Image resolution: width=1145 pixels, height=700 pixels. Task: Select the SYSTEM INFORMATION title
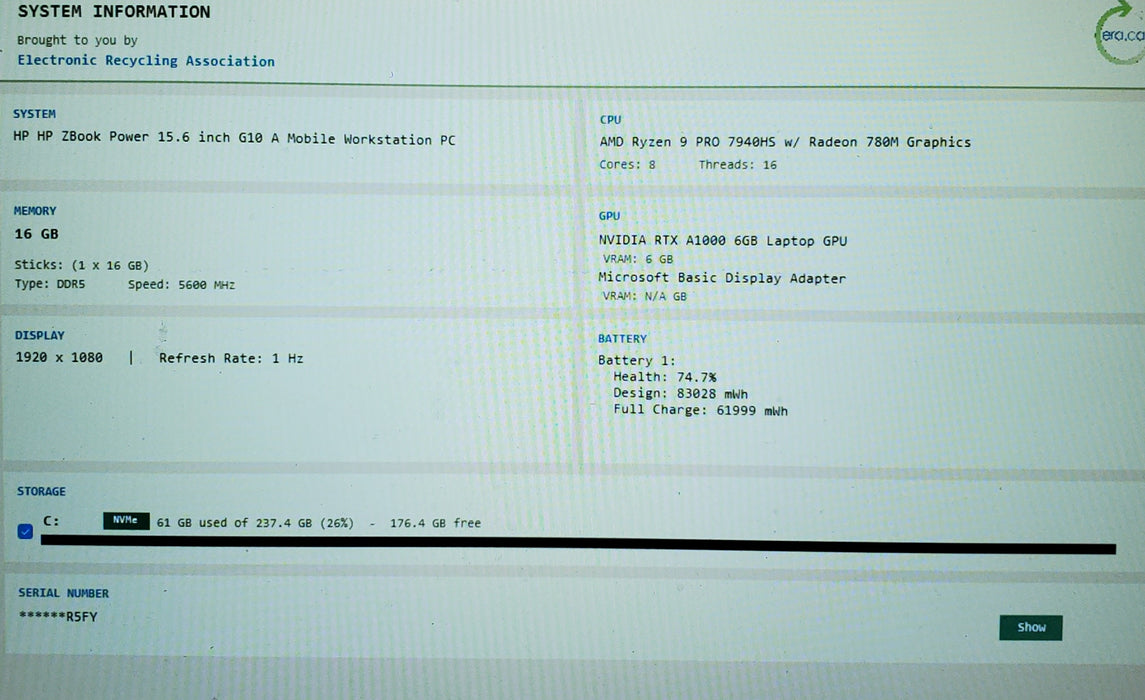tap(114, 12)
